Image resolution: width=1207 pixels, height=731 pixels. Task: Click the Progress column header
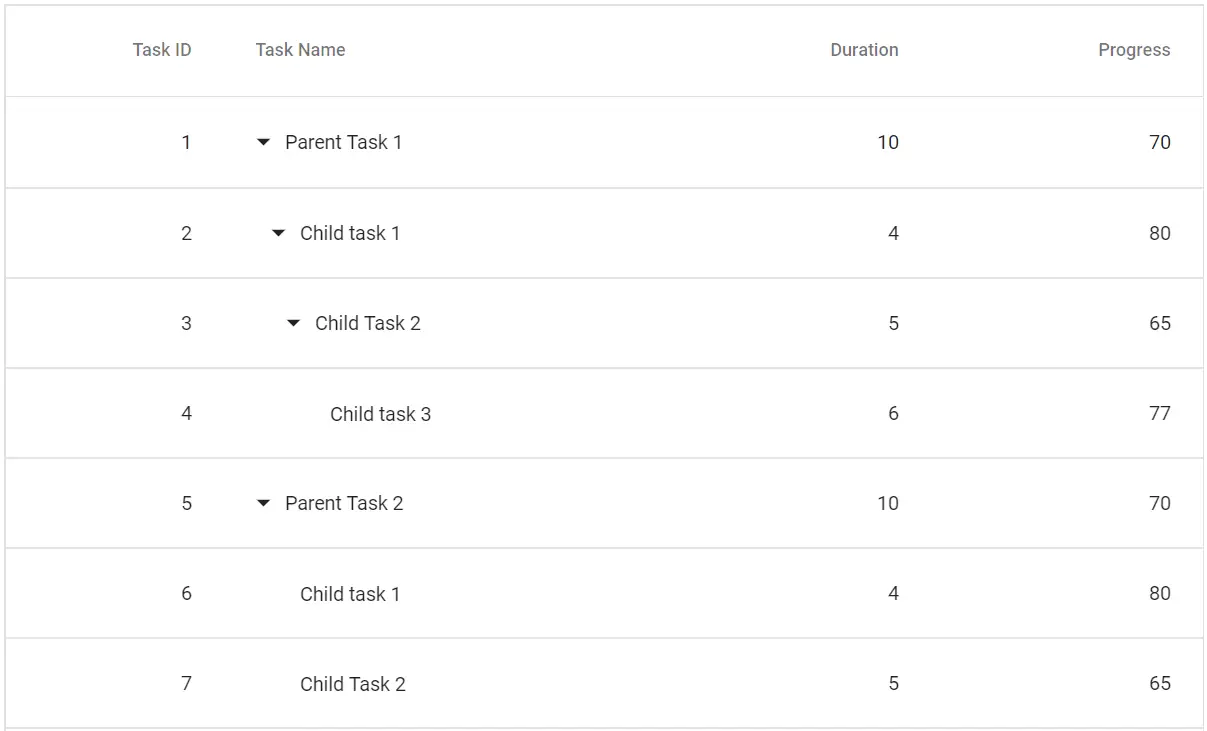point(1133,50)
